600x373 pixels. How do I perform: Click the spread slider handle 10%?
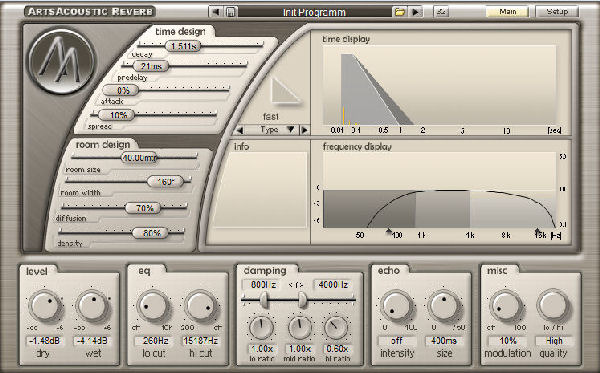point(117,115)
